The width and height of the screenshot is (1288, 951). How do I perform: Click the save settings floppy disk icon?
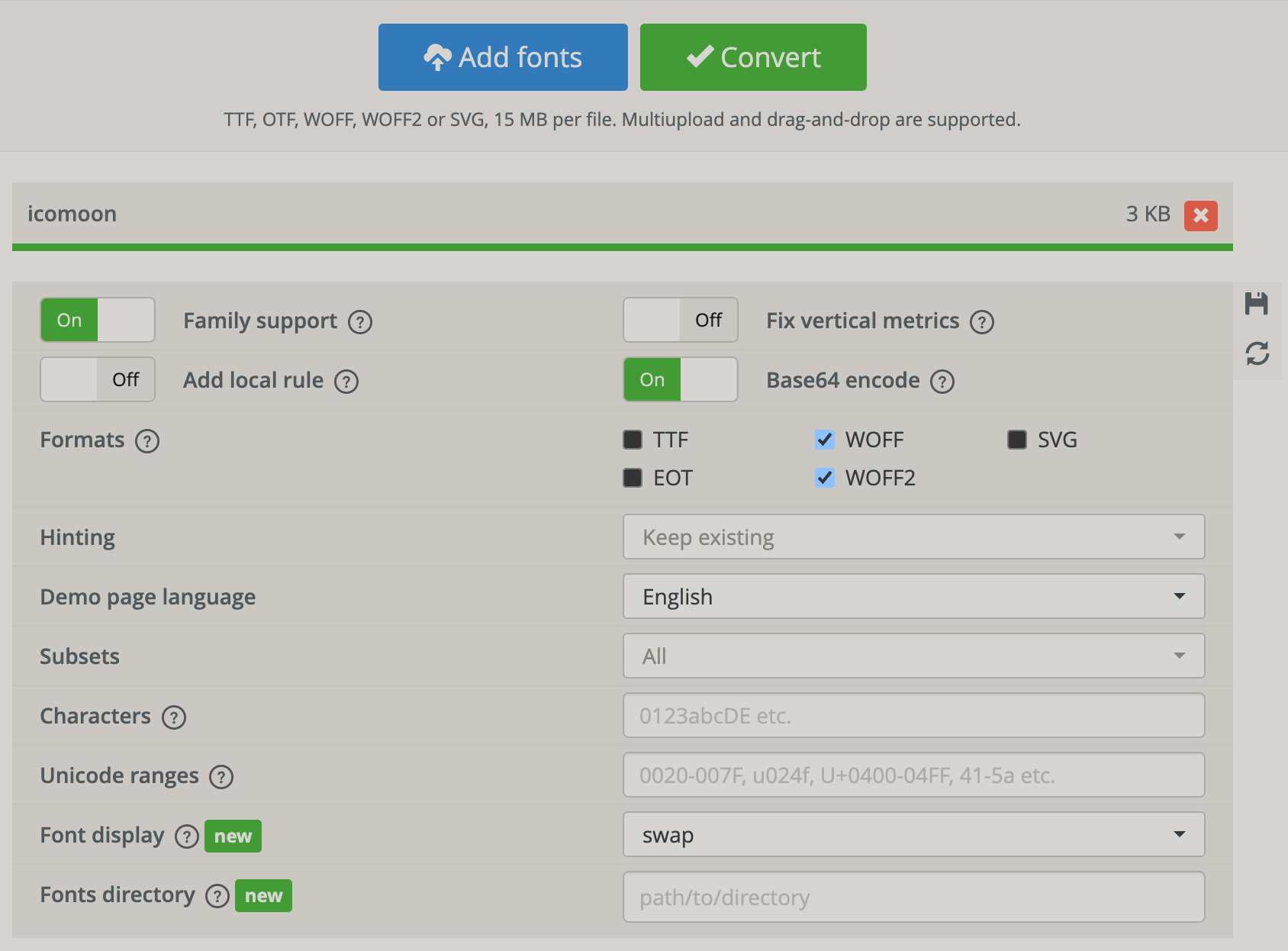tap(1257, 304)
